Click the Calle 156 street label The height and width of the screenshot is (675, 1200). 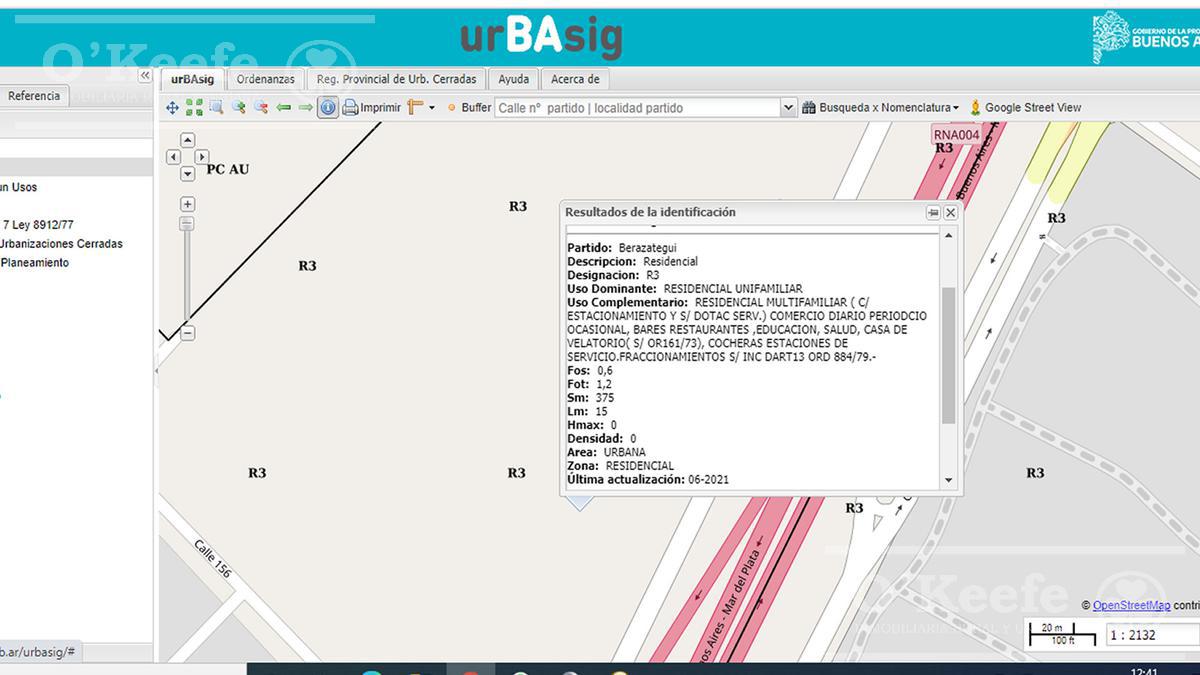pyautogui.click(x=213, y=560)
